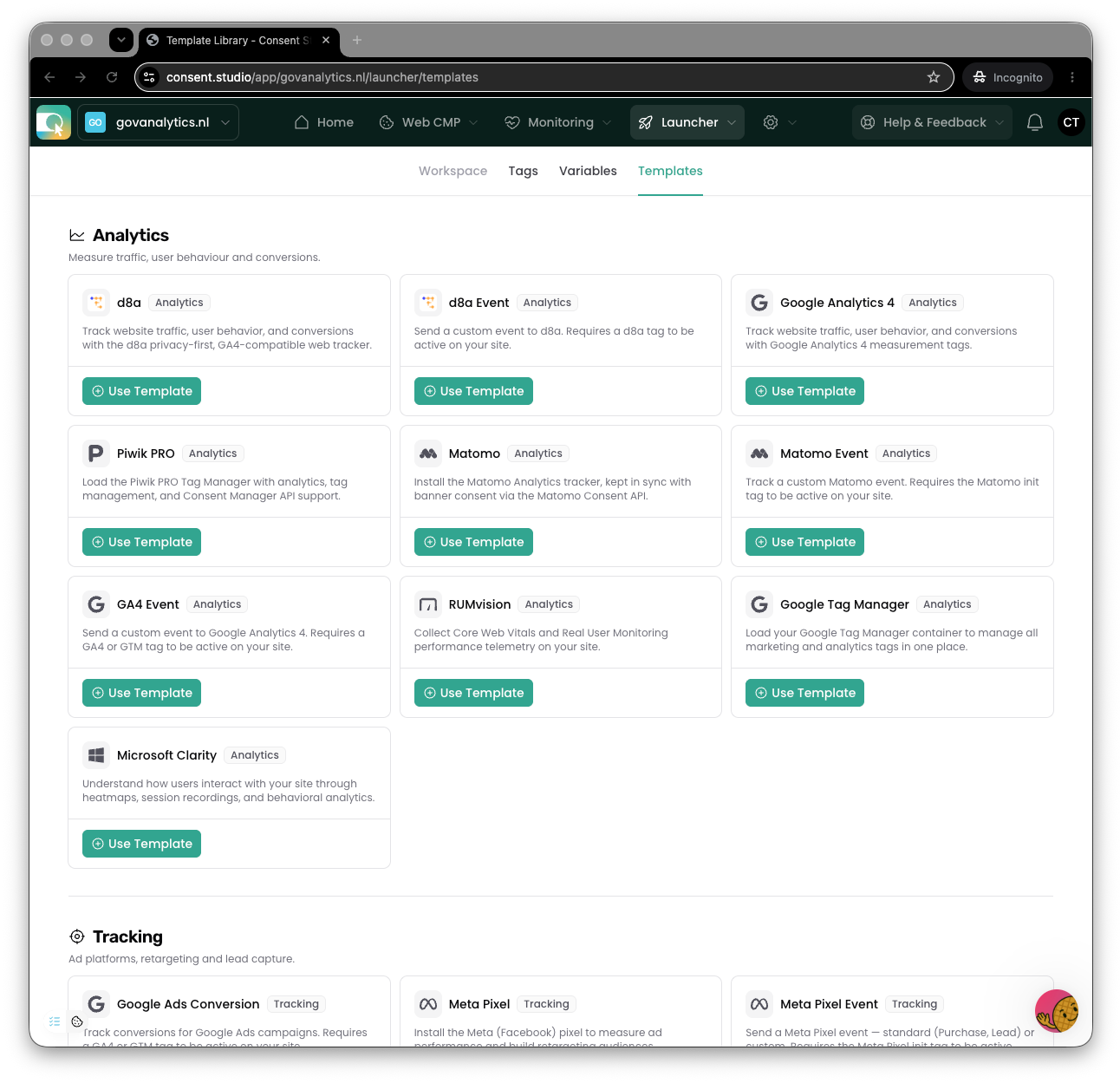Click the cookie settings icon at bottom left
1120x1083 pixels.
(77, 1021)
